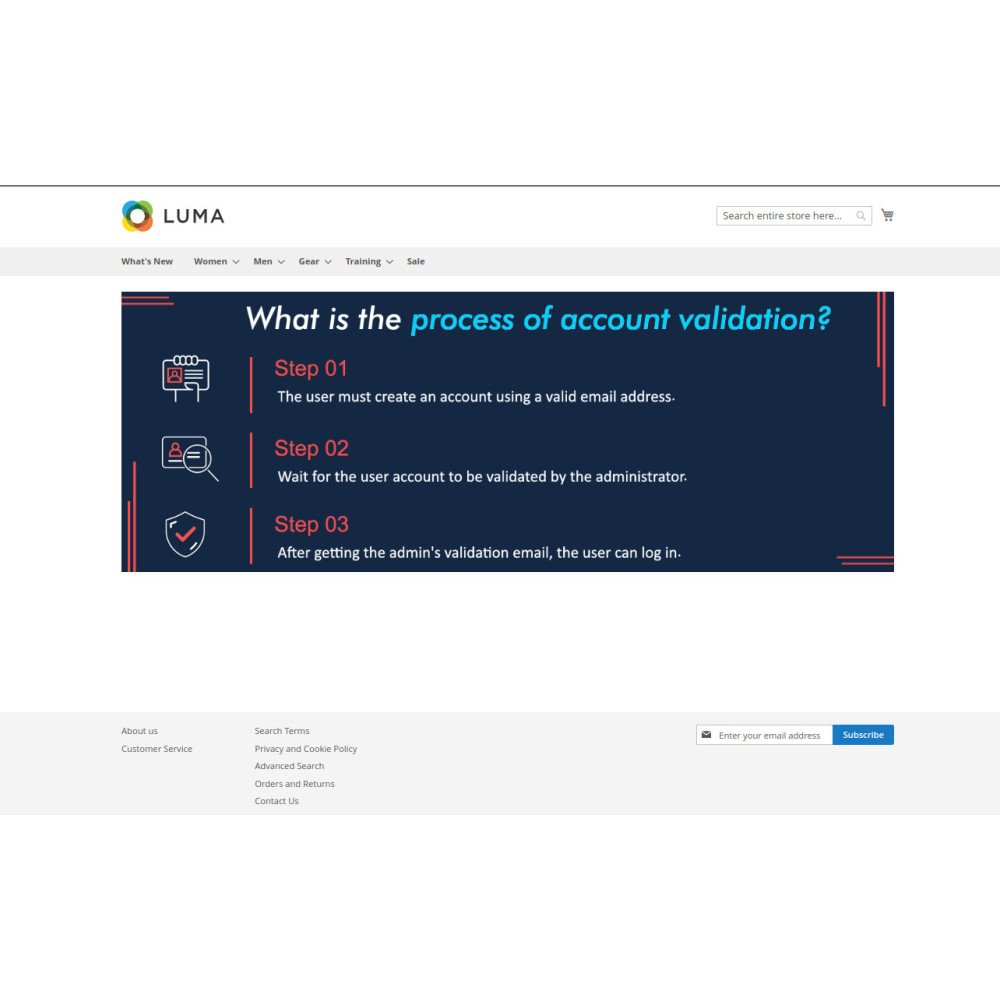Expand the Women menu dropdown

pyautogui.click(x=216, y=261)
